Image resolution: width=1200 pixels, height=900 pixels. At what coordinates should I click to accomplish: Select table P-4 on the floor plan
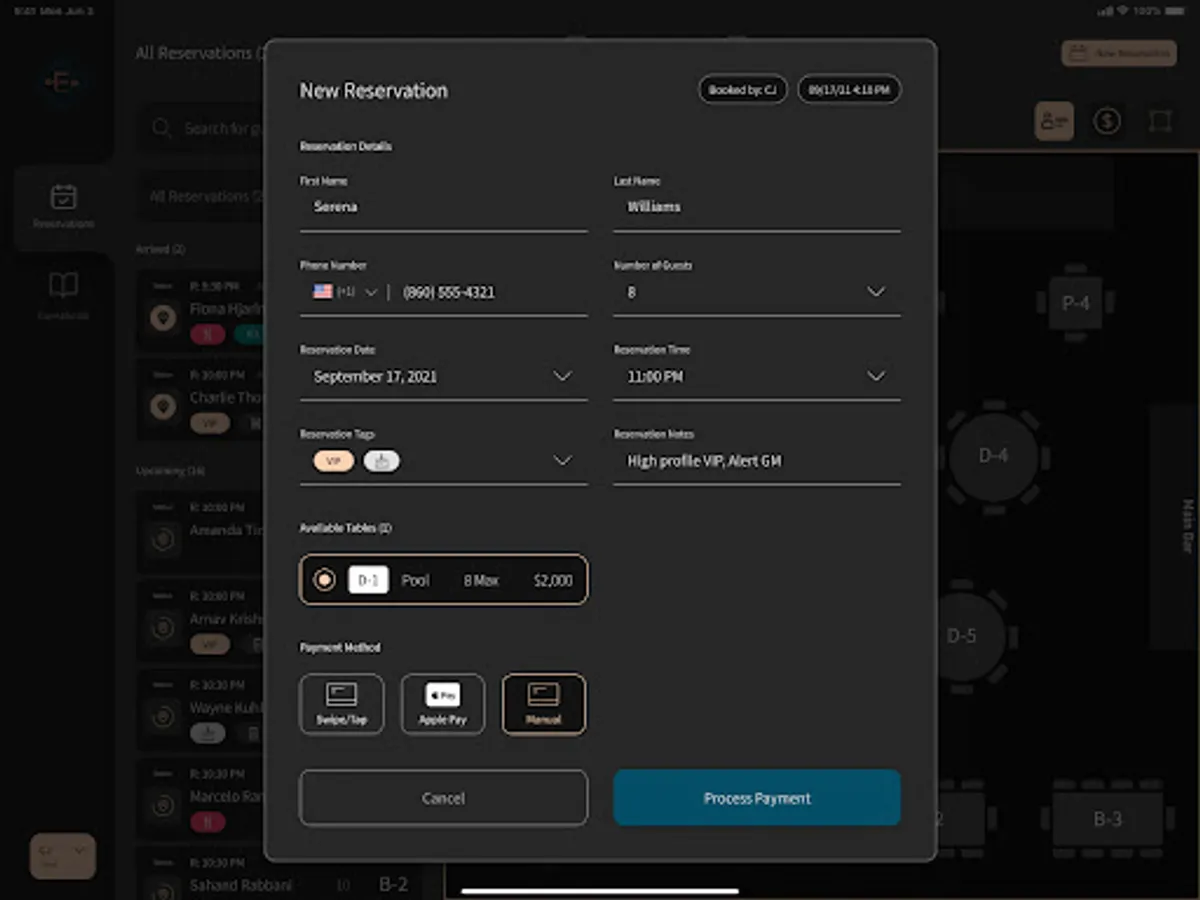click(1076, 302)
